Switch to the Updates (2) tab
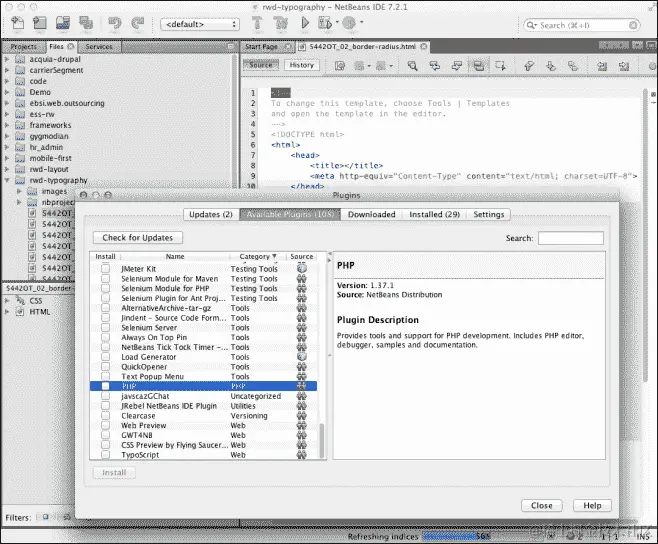This screenshot has height=544, width=658. (x=211, y=214)
